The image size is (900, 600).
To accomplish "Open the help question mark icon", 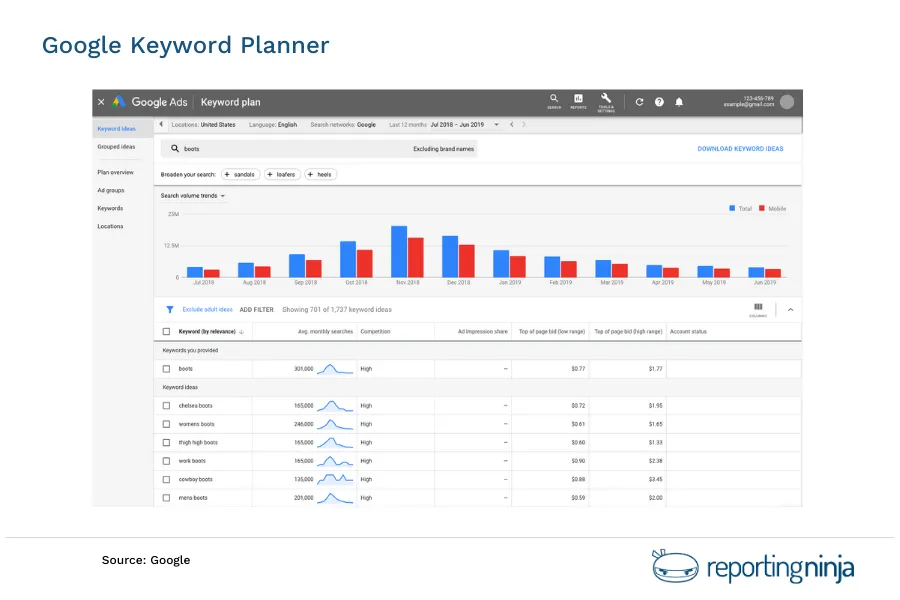I will [659, 102].
